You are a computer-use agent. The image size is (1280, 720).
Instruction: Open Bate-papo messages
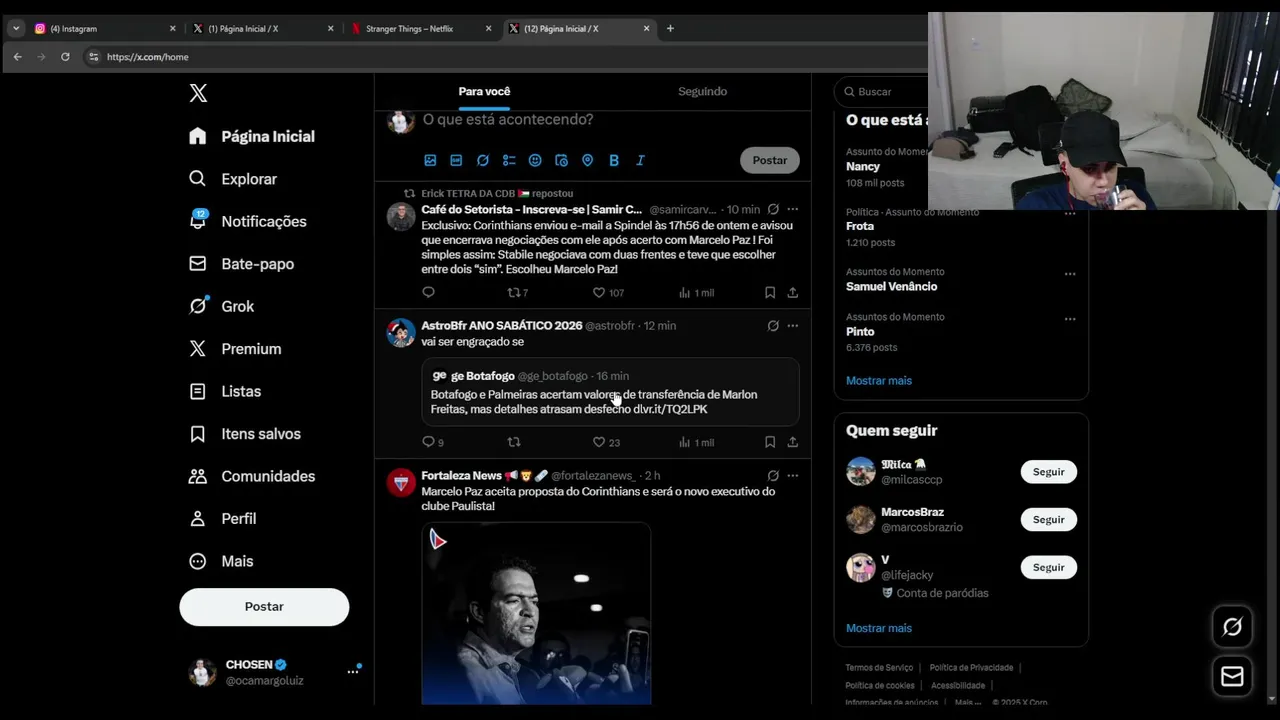(240, 264)
